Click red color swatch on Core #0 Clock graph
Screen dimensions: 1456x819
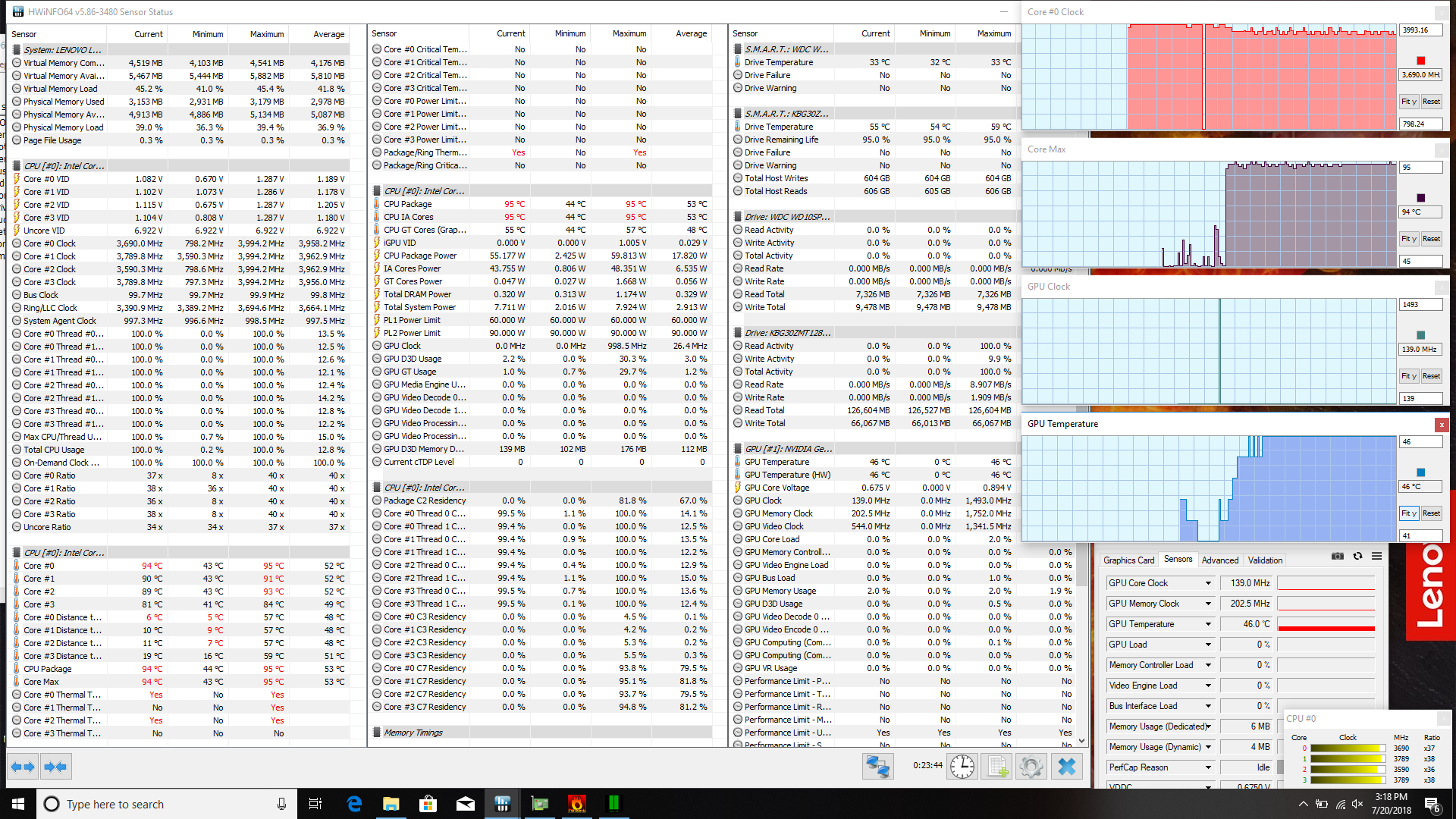(x=1420, y=61)
